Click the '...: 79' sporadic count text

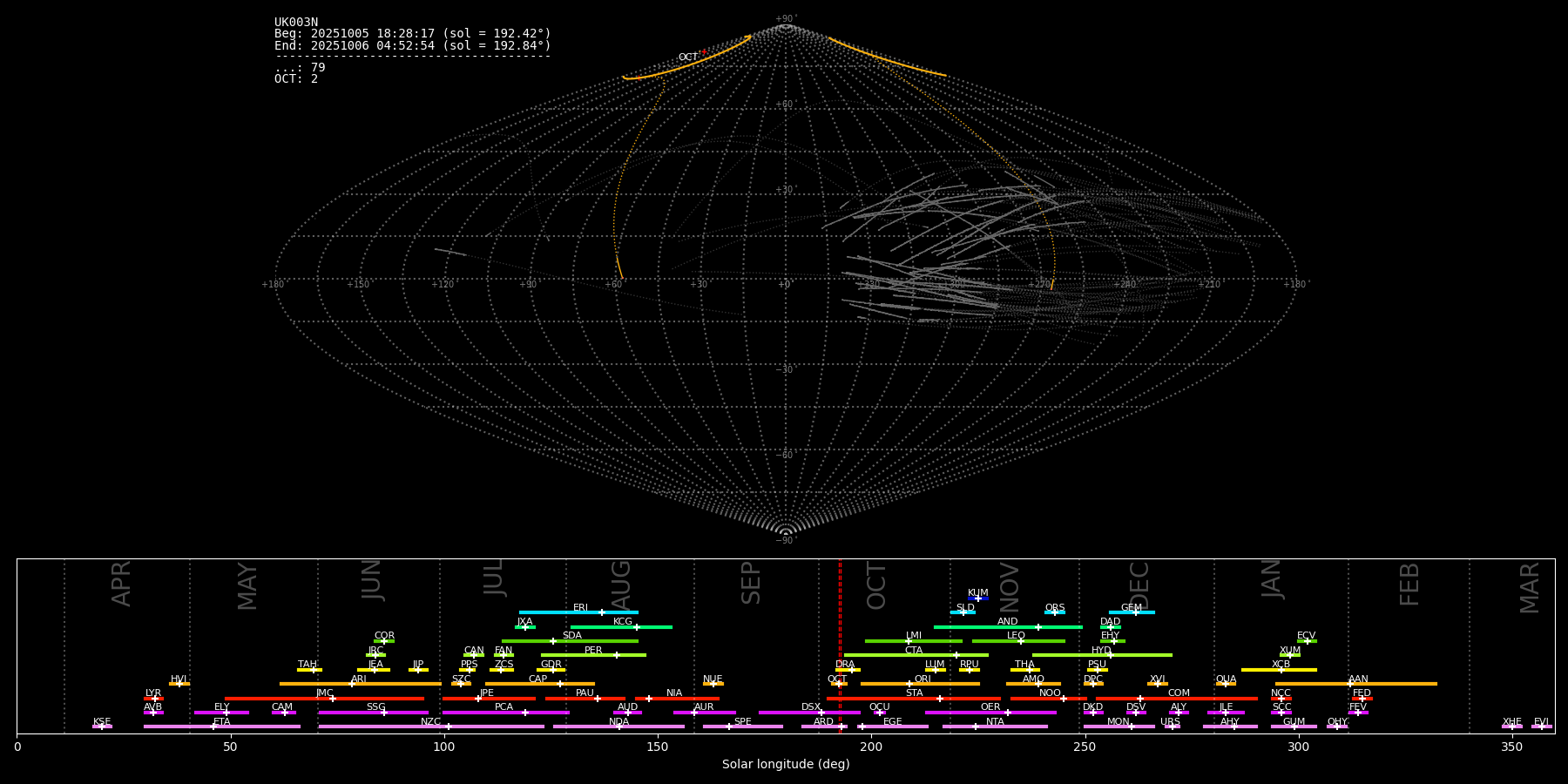pyautogui.click(x=300, y=67)
